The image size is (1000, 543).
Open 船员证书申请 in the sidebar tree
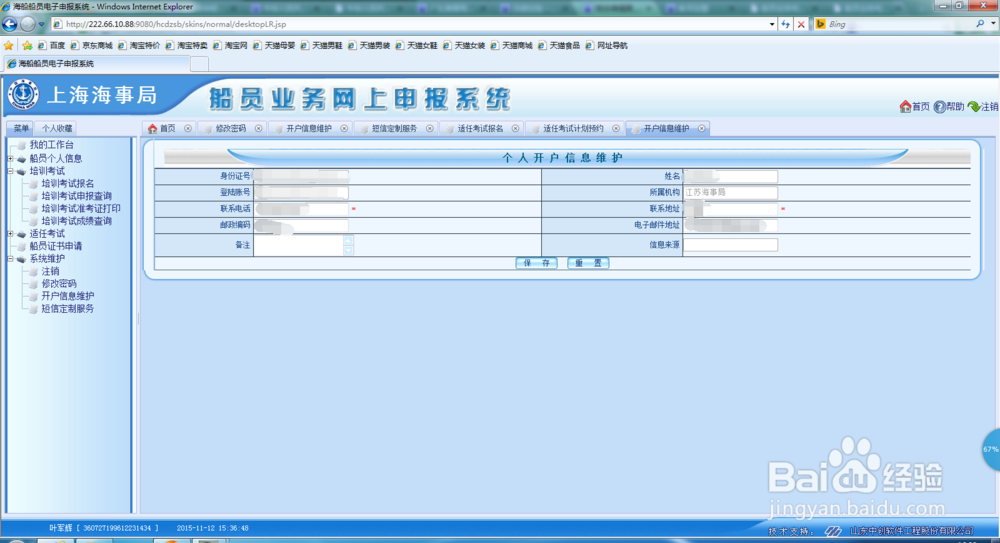(x=55, y=246)
